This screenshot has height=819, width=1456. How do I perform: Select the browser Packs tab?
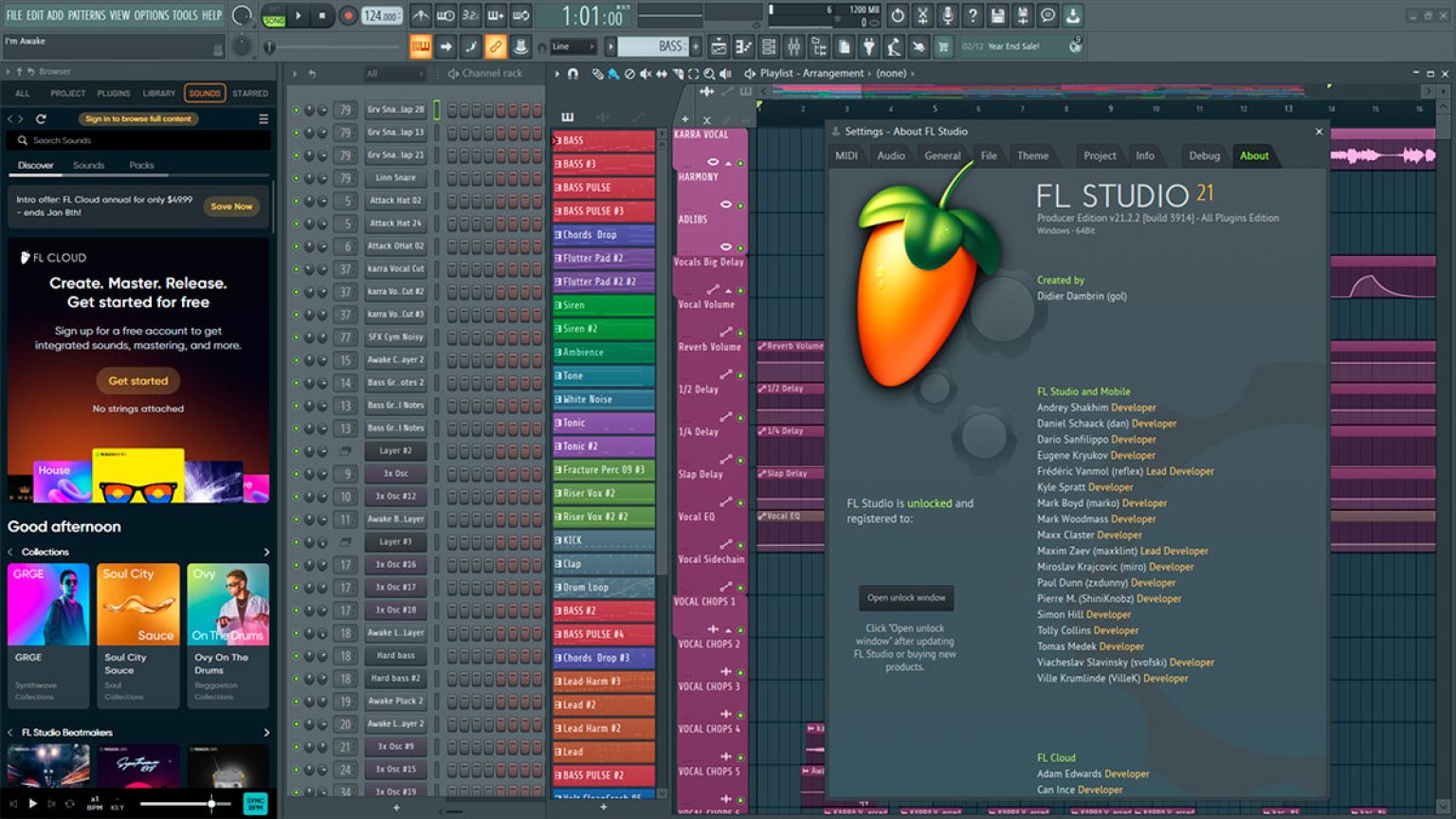141,165
